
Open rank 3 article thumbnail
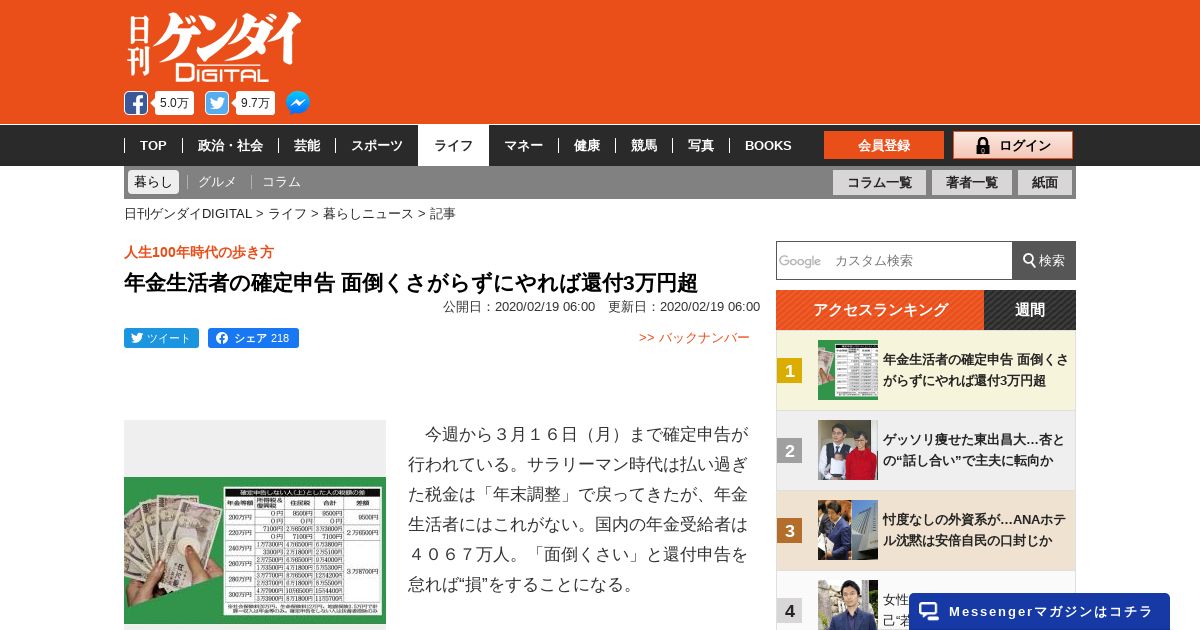[848, 530]
